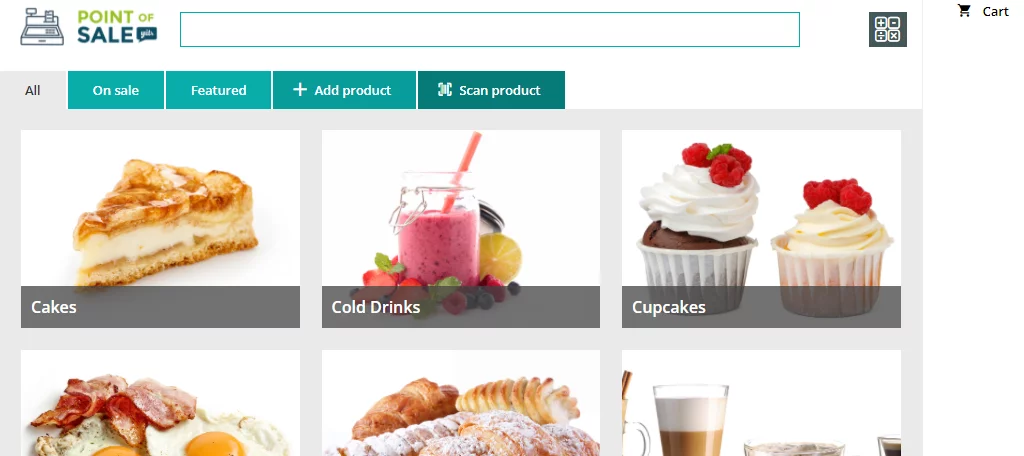Click the Point of Sale logo text
The height and width of the screenshot is (456, 1024).
pyautogui.click(x=118, y=27)
